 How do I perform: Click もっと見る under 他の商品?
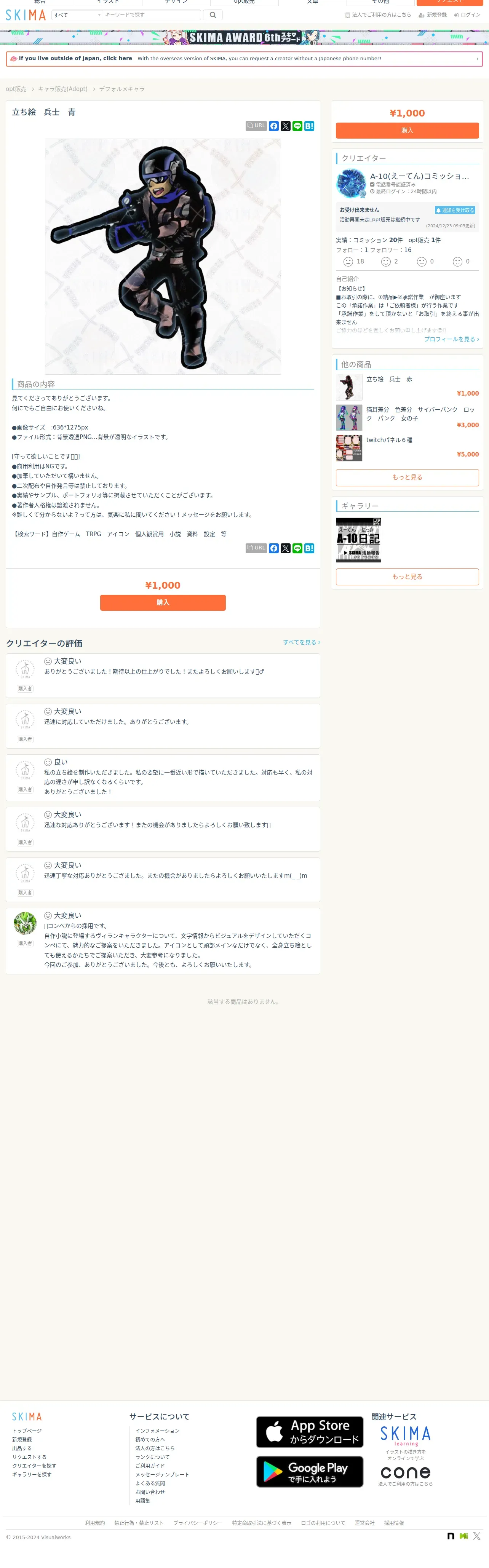click(407, 477)
